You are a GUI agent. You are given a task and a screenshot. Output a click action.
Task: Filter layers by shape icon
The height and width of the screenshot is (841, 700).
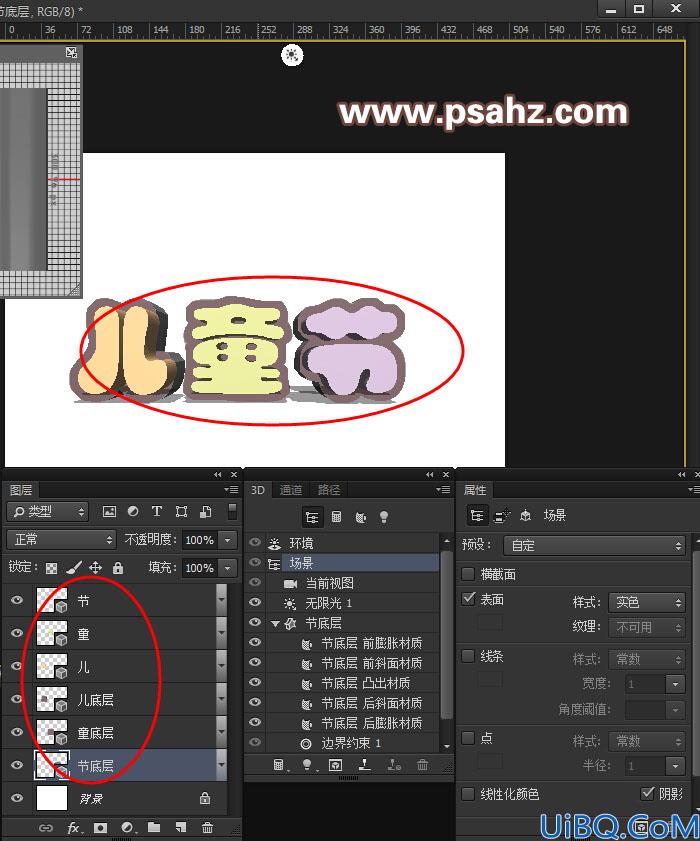(x=181, y=512)
